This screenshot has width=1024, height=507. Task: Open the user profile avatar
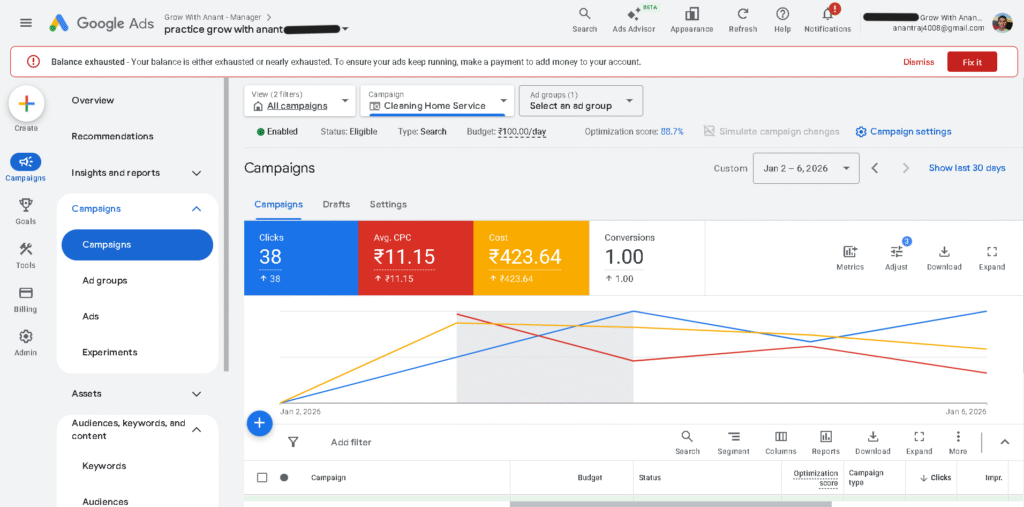(x=1002, y=23)
